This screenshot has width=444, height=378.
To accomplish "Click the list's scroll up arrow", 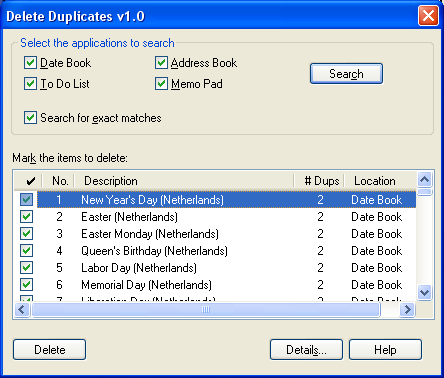I will tap(425, 180).
